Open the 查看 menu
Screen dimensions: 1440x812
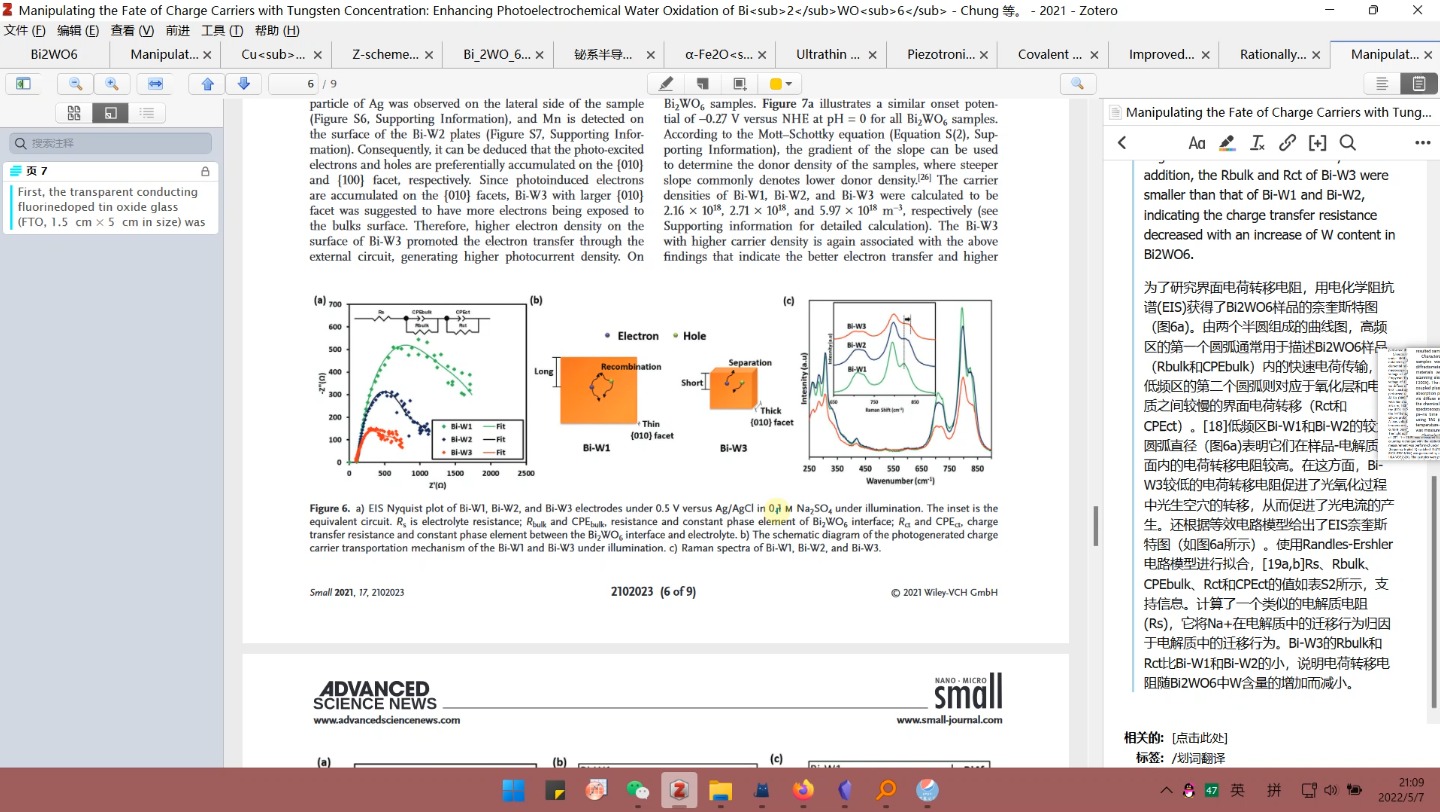pos(132,31)
